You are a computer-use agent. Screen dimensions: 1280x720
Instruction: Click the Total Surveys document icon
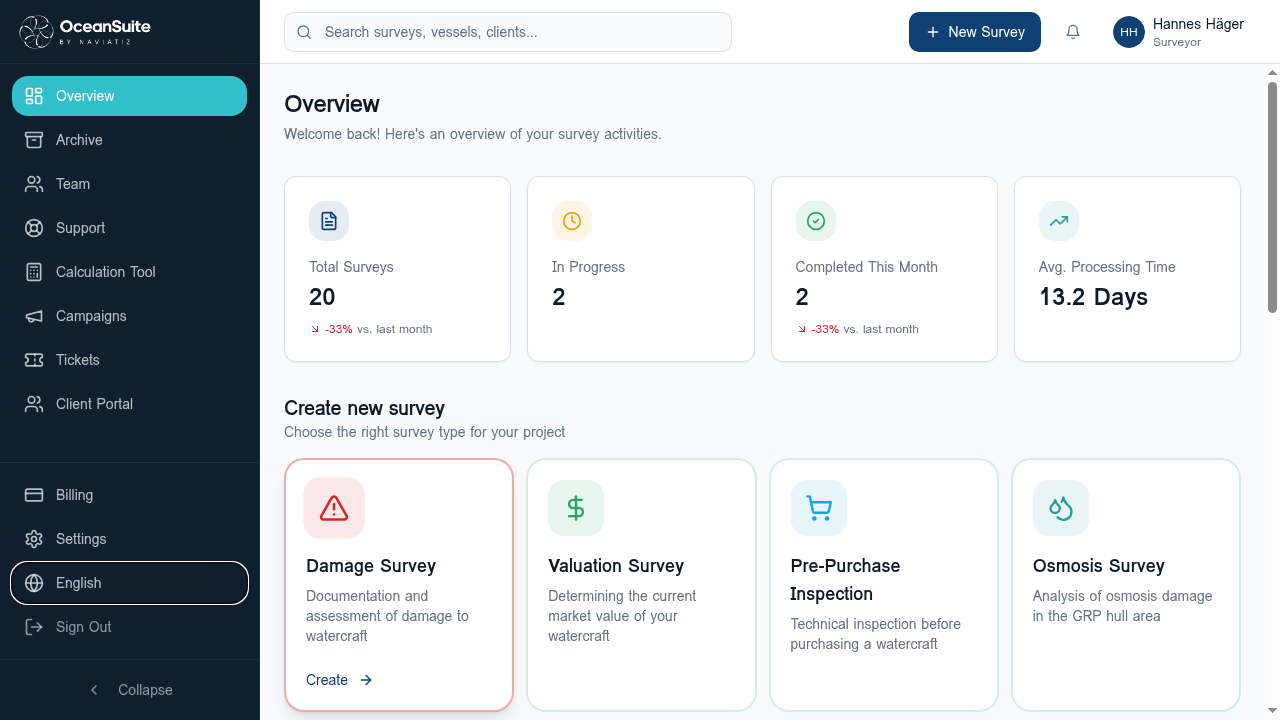[329, 221]
